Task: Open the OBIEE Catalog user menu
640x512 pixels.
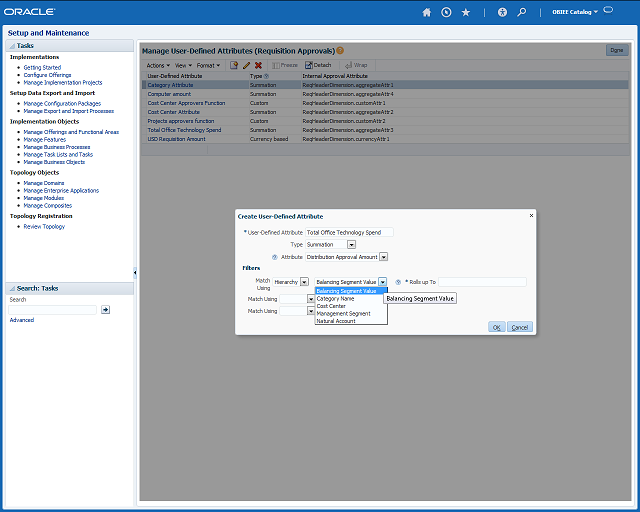Action: point(575,12)
